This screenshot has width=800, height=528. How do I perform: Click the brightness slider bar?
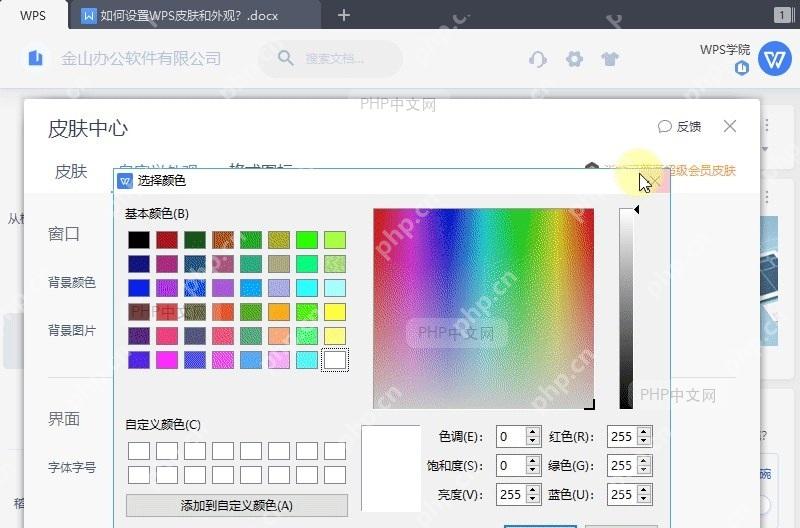(626, 309)
